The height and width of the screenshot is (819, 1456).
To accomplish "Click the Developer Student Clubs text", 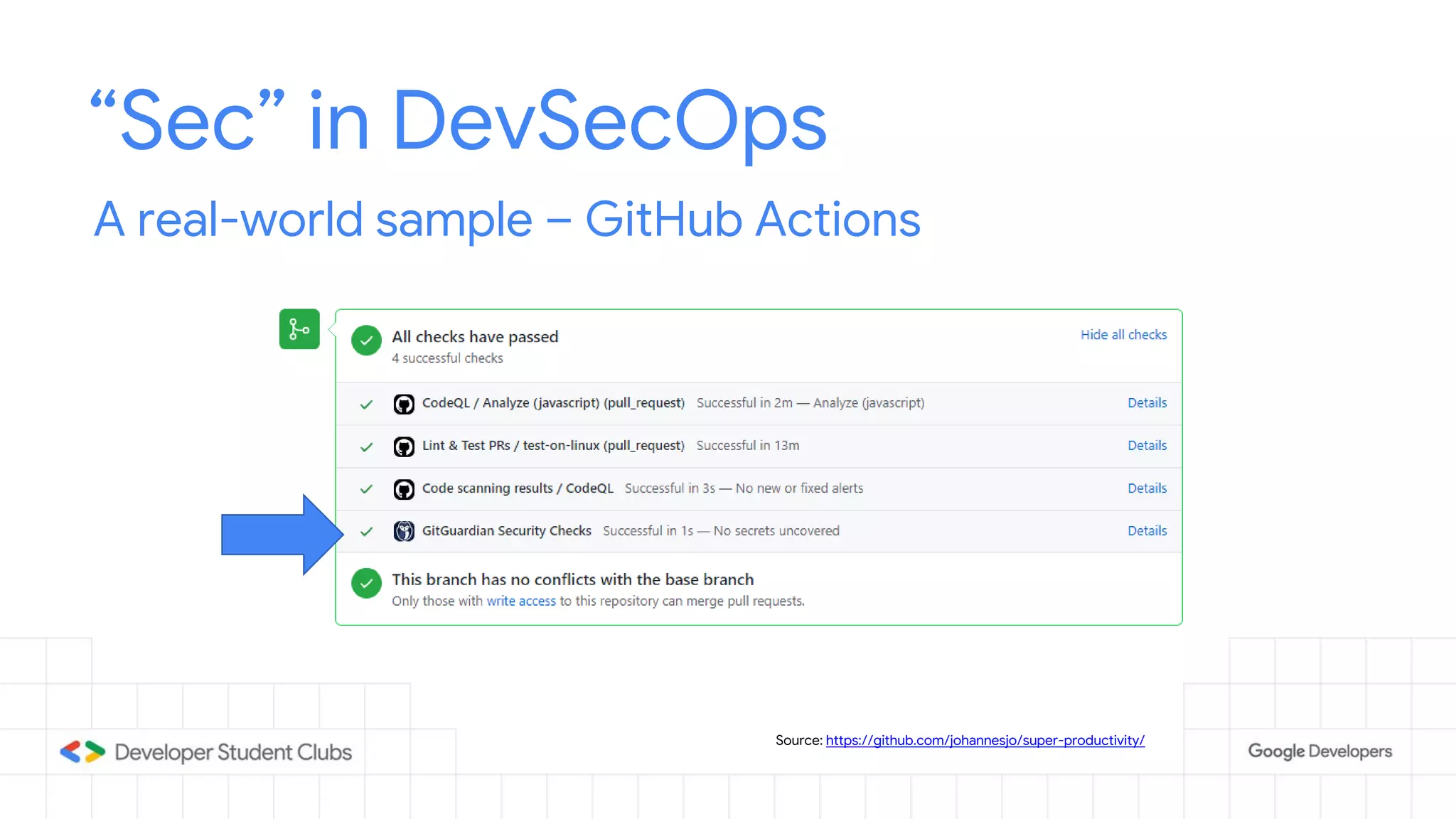I will coord(233,752).
